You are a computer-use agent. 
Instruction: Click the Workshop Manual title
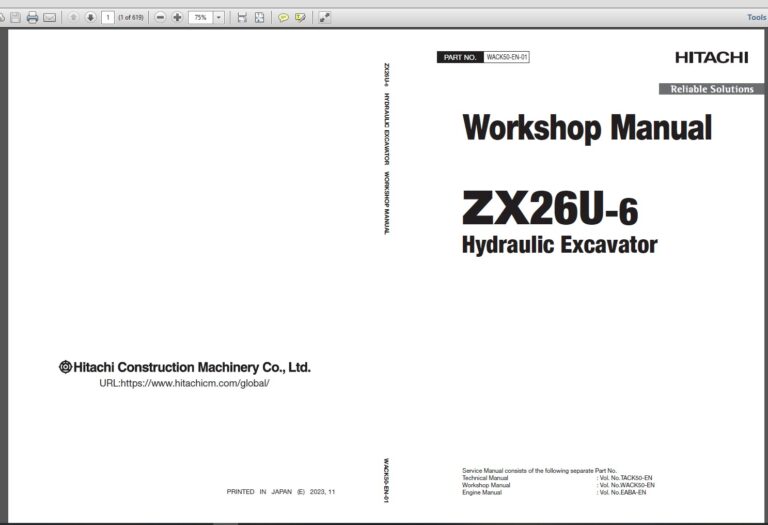point(587,128)
